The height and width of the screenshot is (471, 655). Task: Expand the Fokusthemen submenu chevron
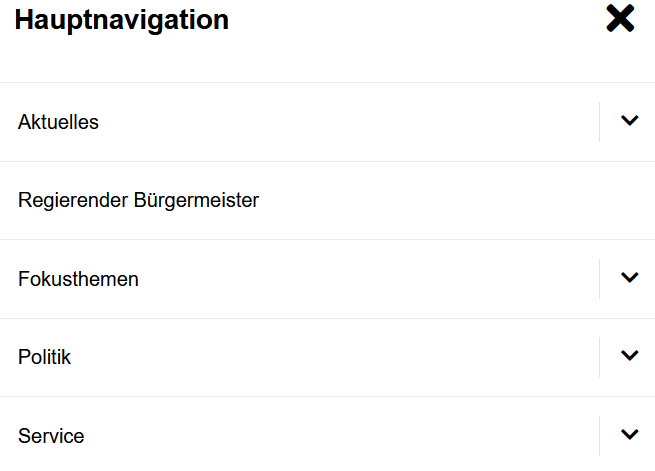pyautogui.click(x=629, y=278)
